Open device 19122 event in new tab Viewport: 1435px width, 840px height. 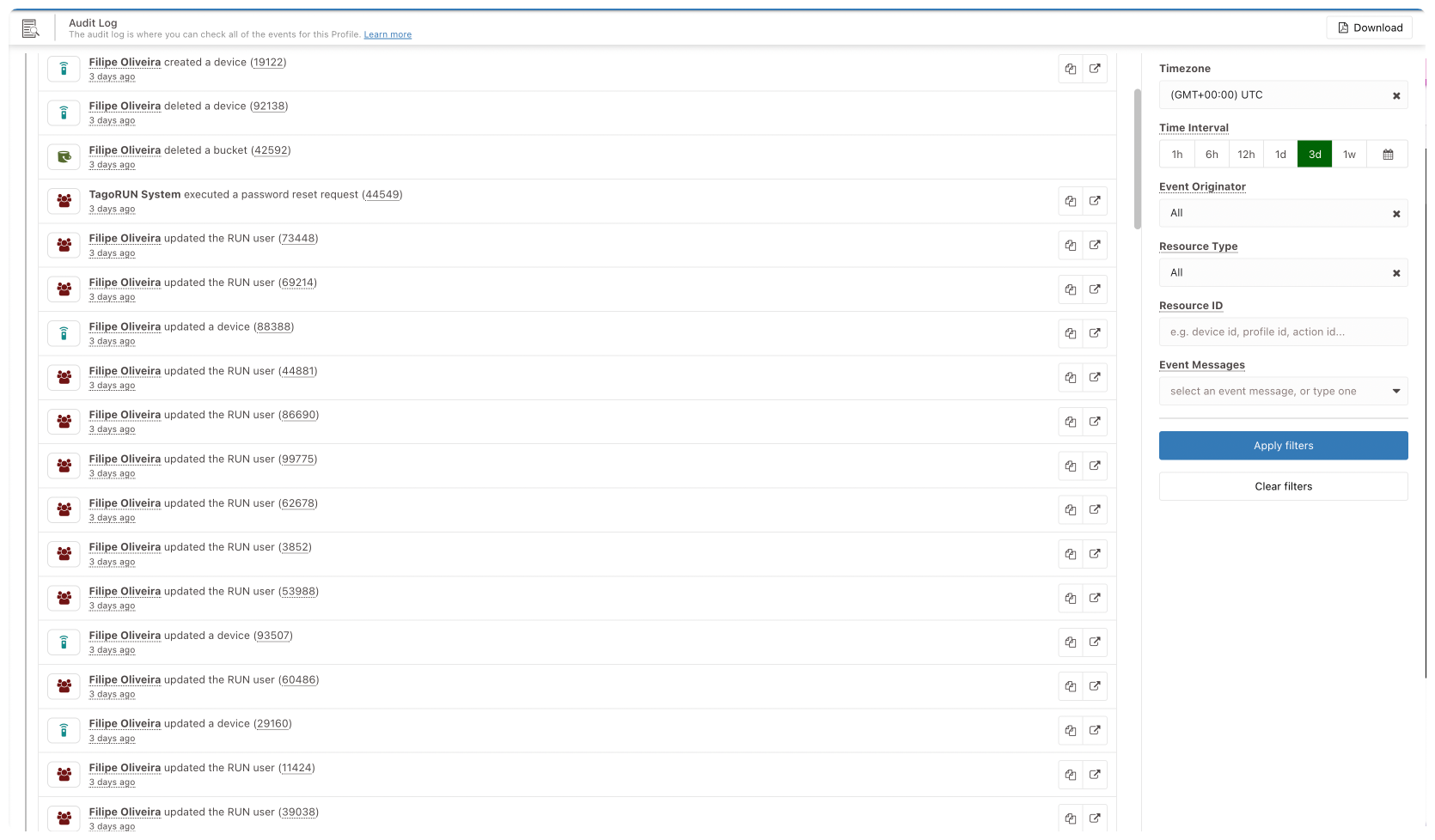pyautogui.click(x=1095, y=69)
